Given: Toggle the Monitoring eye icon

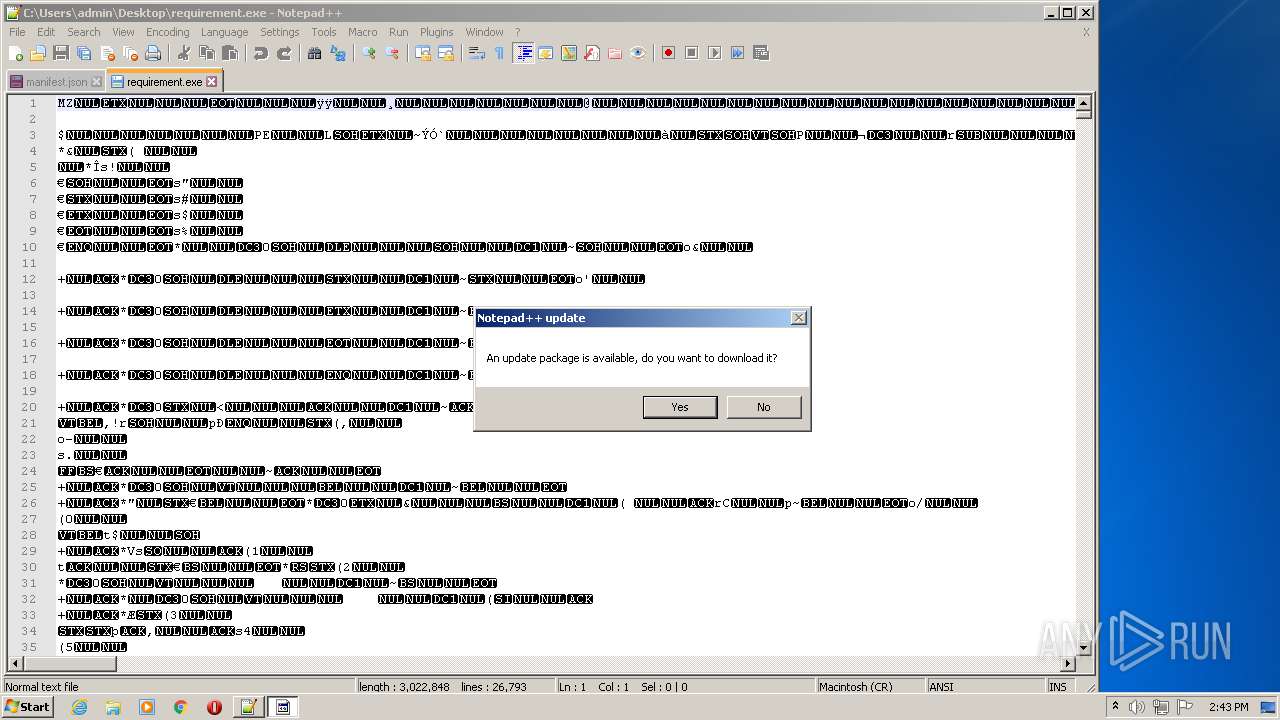Looking at the screenshot, I should pyautogui.click(x=638, y=53).
